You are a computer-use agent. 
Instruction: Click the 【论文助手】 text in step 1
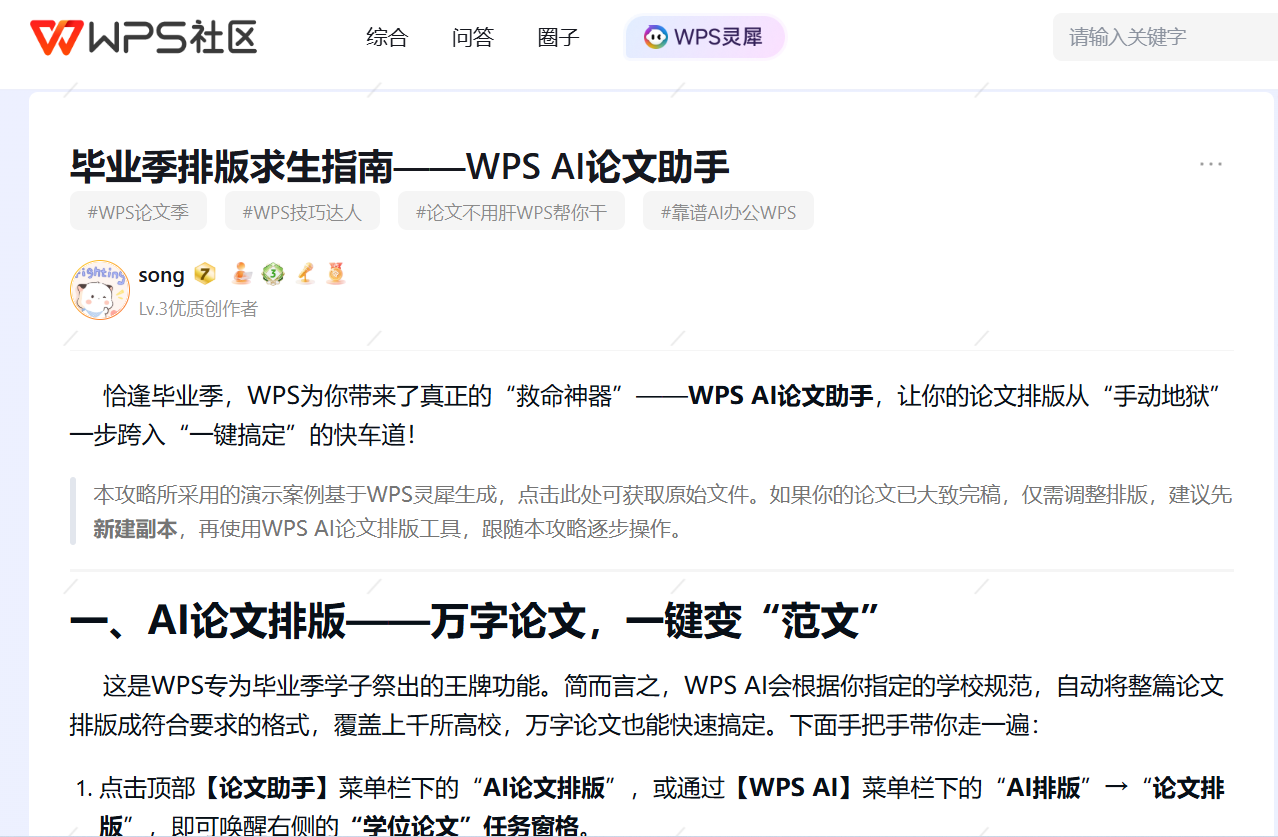tap(267, 788)
